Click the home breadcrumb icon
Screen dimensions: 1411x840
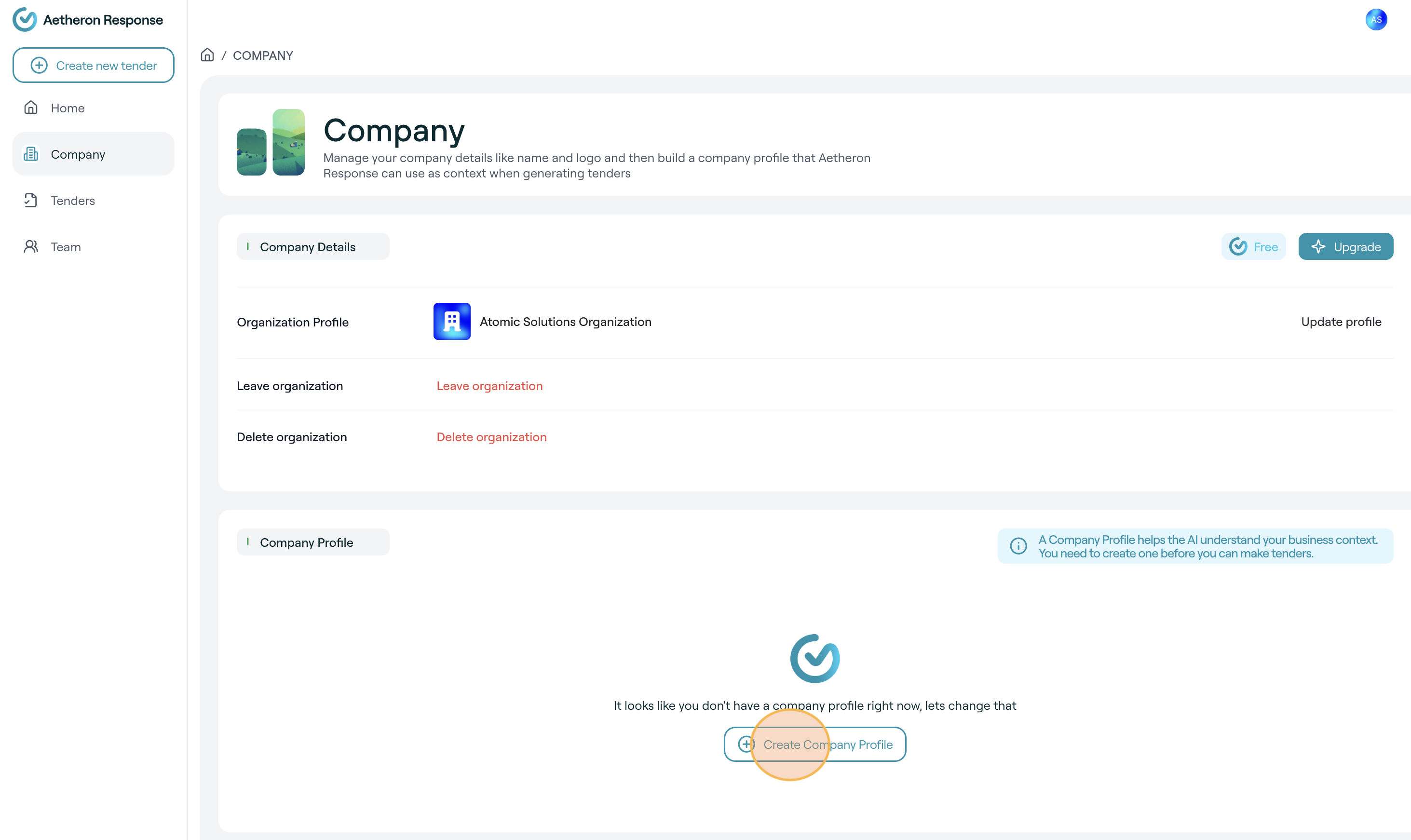point(207,55)
